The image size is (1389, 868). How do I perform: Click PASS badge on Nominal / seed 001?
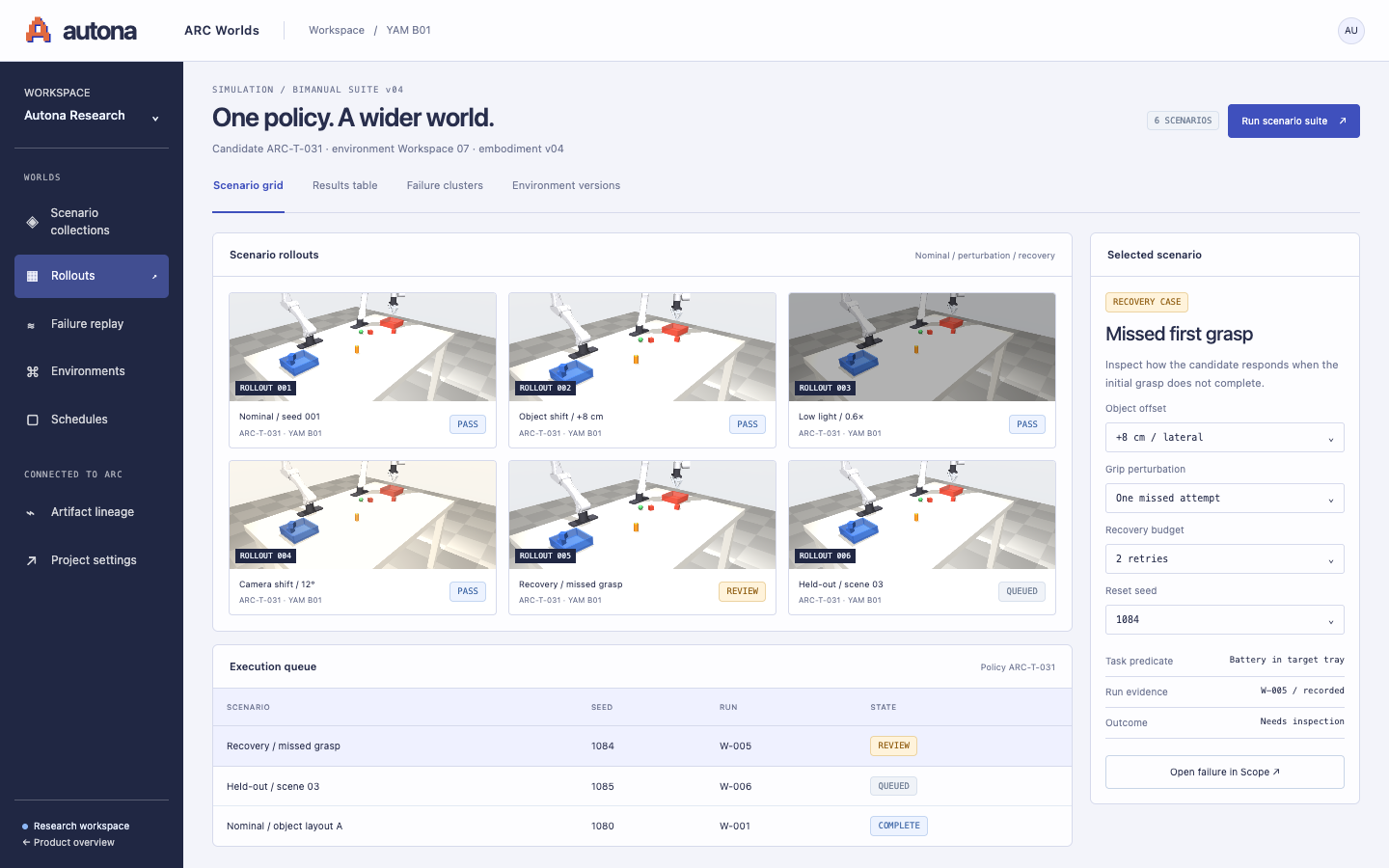coord(468,424)
